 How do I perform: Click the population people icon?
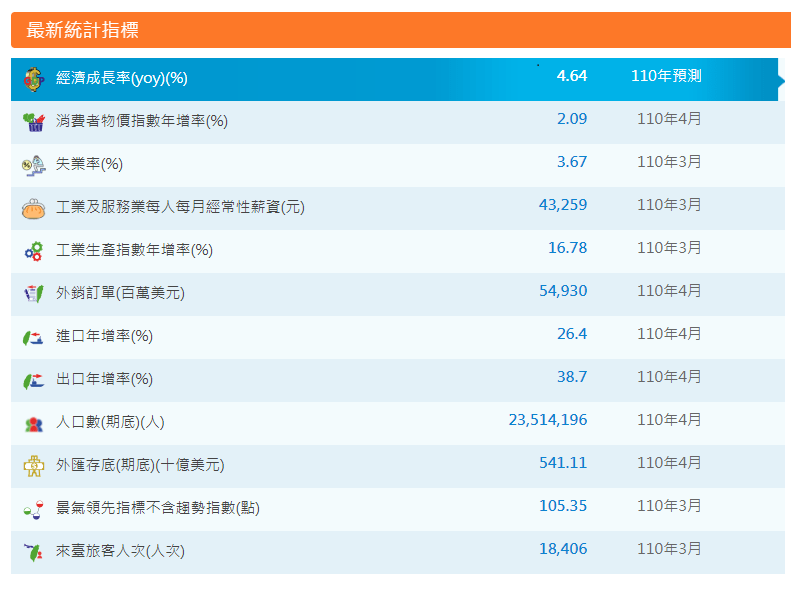point(34,423)
